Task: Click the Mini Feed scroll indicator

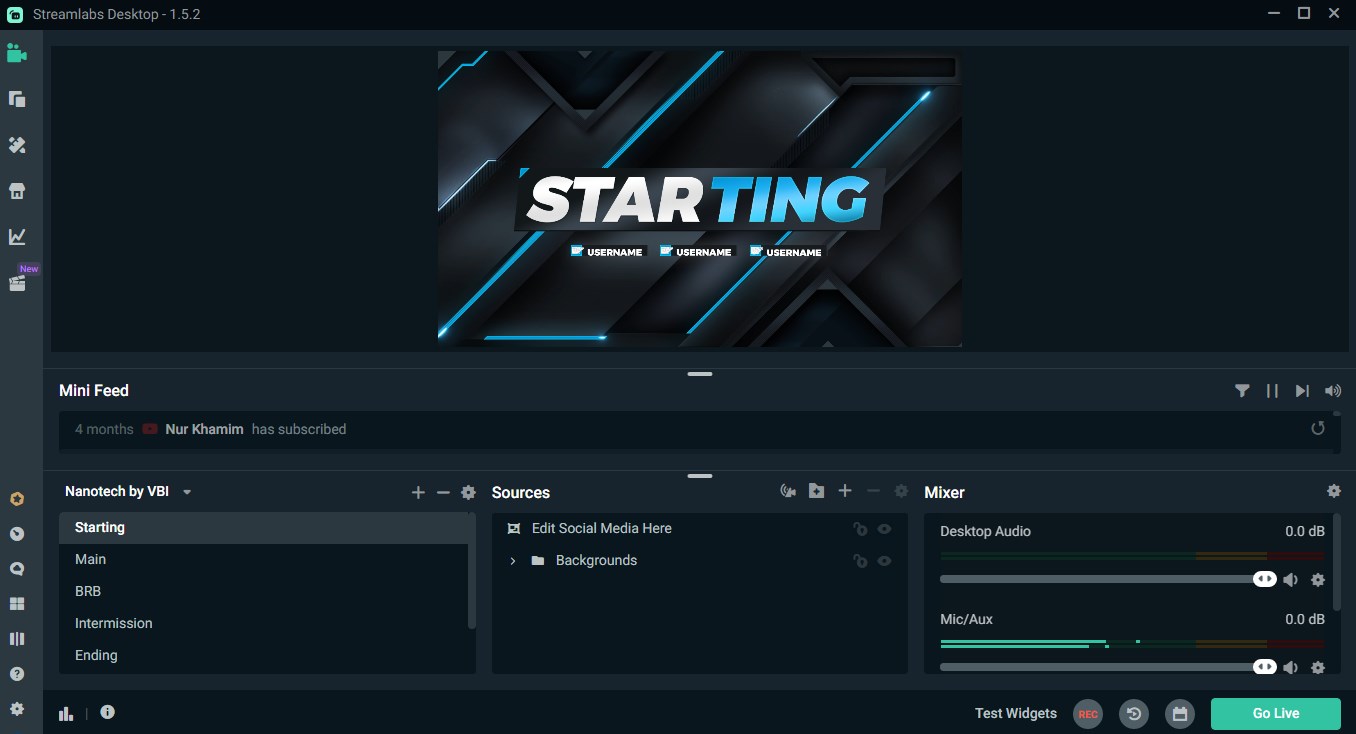Action: (1336, 413)
